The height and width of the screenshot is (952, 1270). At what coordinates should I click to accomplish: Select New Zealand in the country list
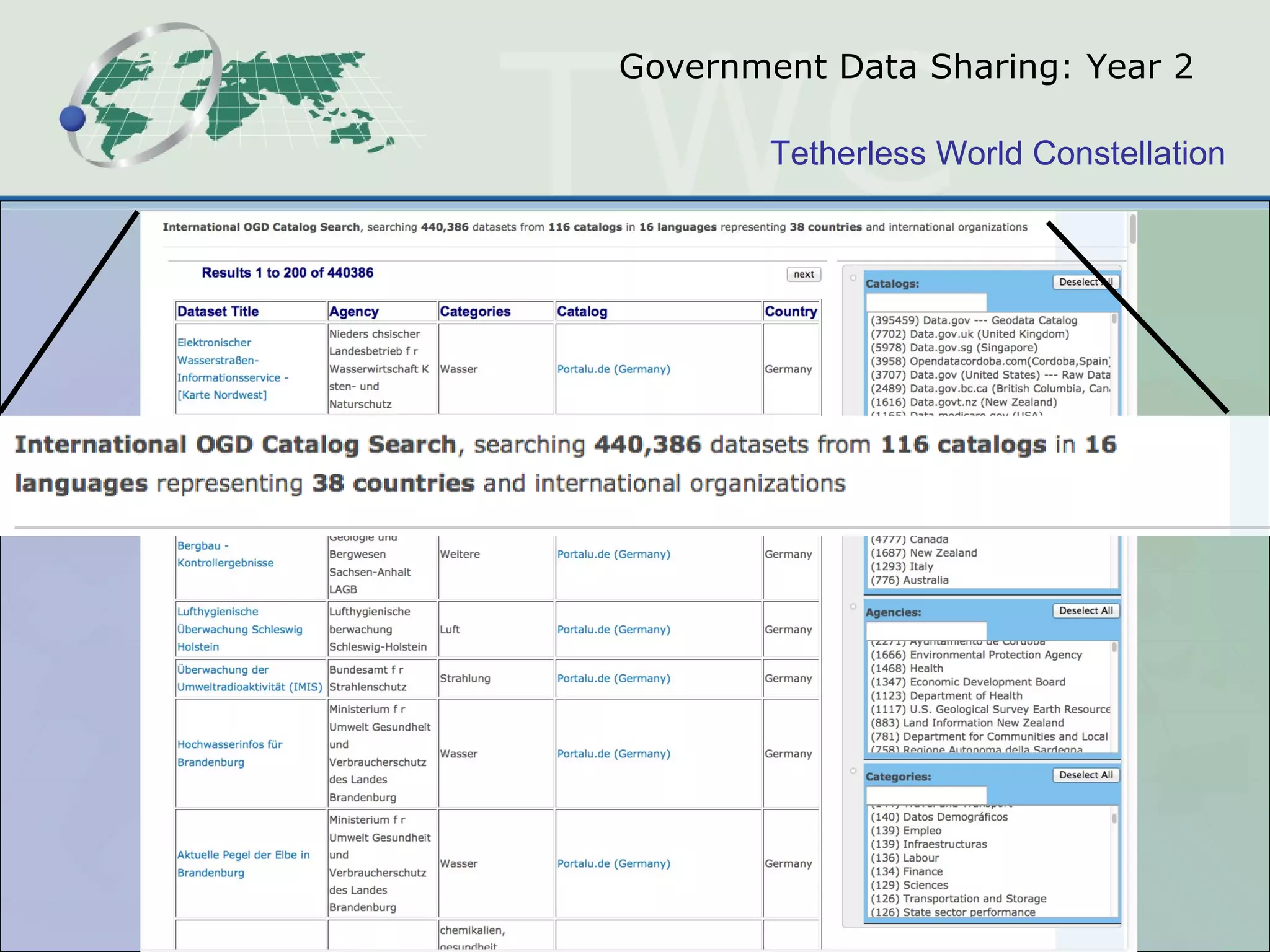tap(923, 553)
